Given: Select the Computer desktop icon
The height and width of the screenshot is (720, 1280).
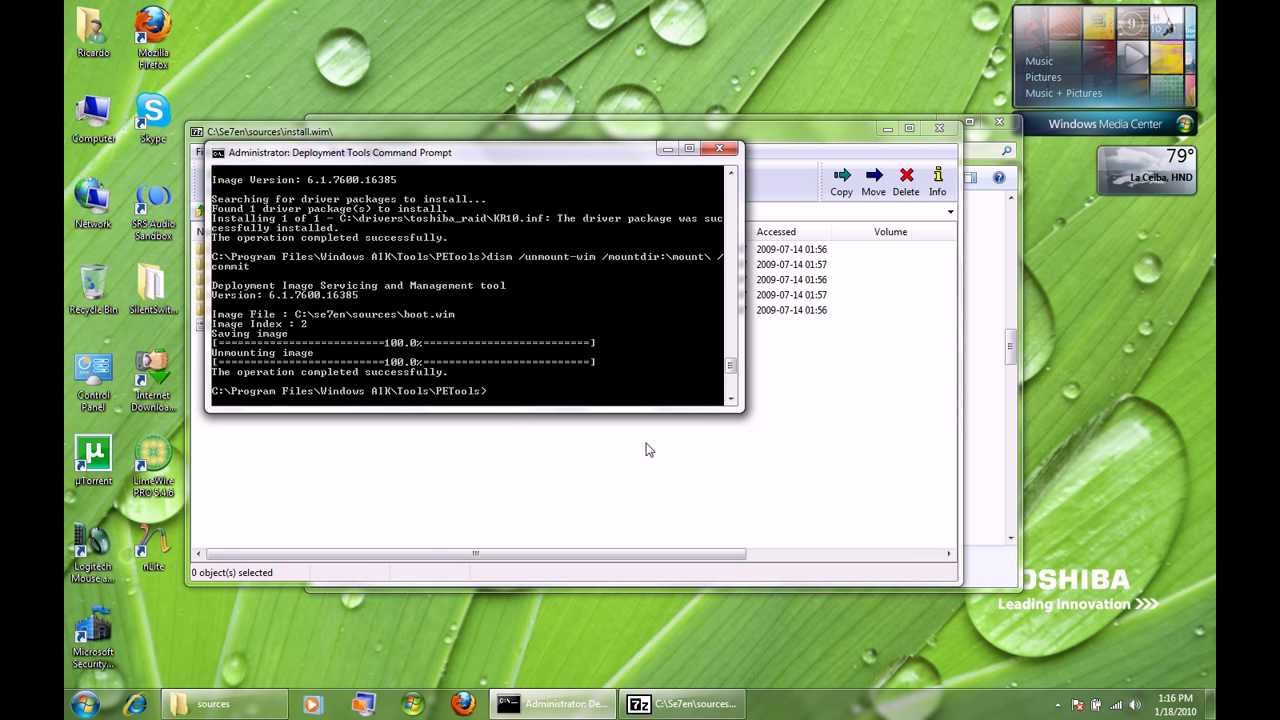Looking at the screenshot, I should pyautogui.click(x=93, y=118).
